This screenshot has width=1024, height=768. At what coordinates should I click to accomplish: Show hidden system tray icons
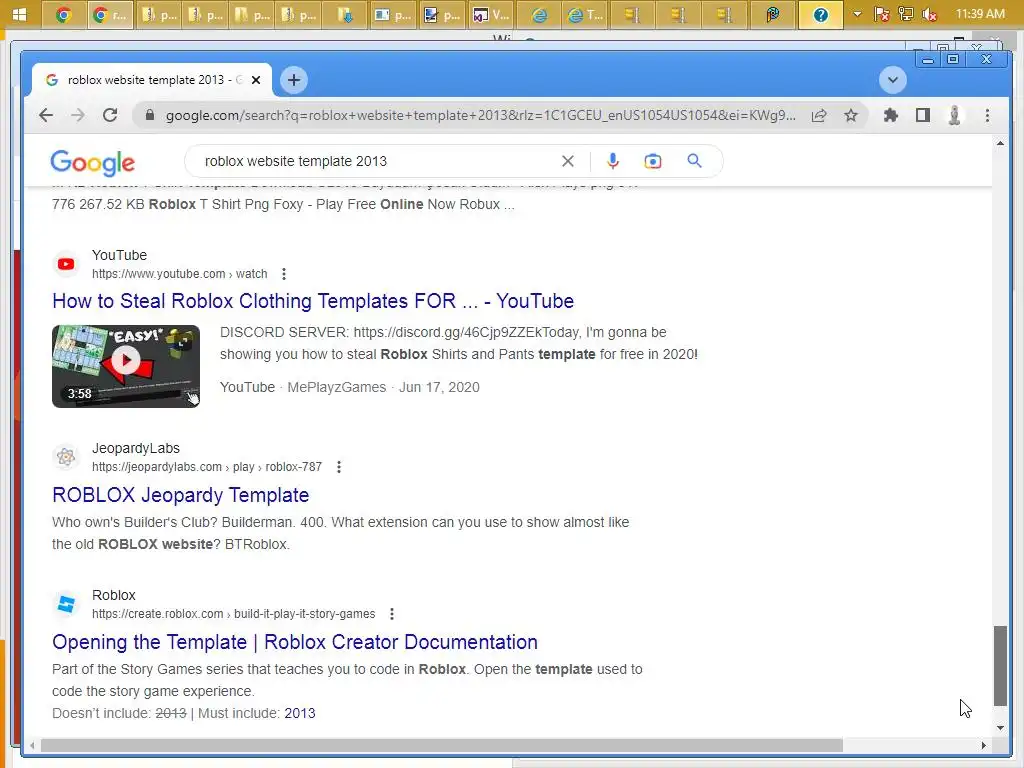[x=857, y=14]
